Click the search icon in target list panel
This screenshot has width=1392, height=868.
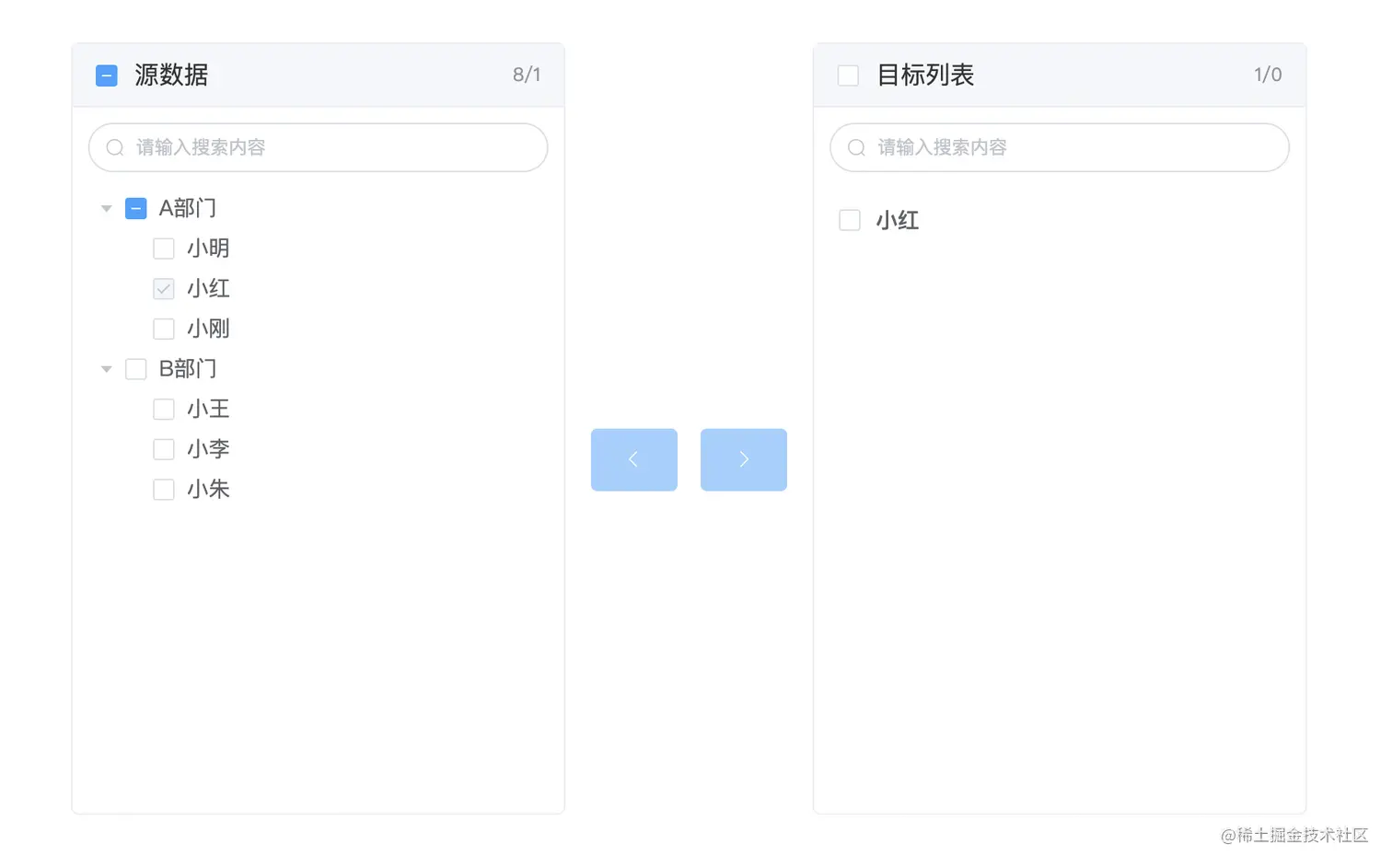(855, 147)
